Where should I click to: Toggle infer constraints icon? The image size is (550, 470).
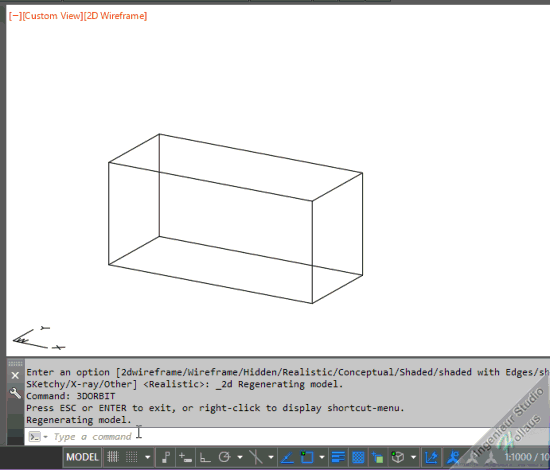[166, 457]
